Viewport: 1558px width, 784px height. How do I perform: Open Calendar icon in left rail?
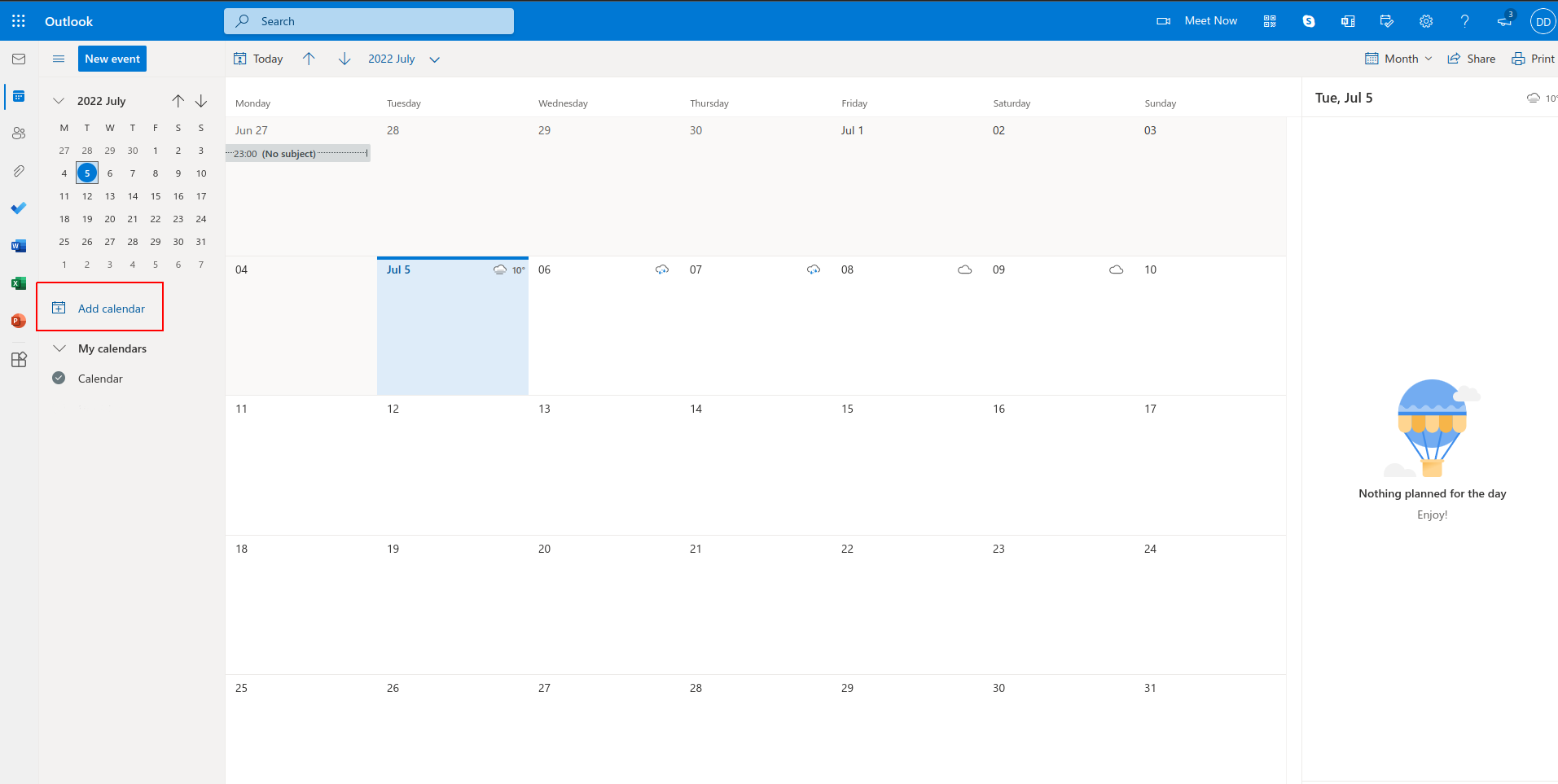19,96
